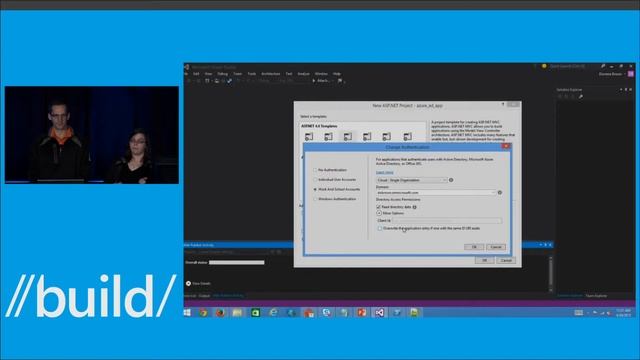Click the Attach start debugging button
The width and height of the screenshot is (640, 360).
coord(322,81)
